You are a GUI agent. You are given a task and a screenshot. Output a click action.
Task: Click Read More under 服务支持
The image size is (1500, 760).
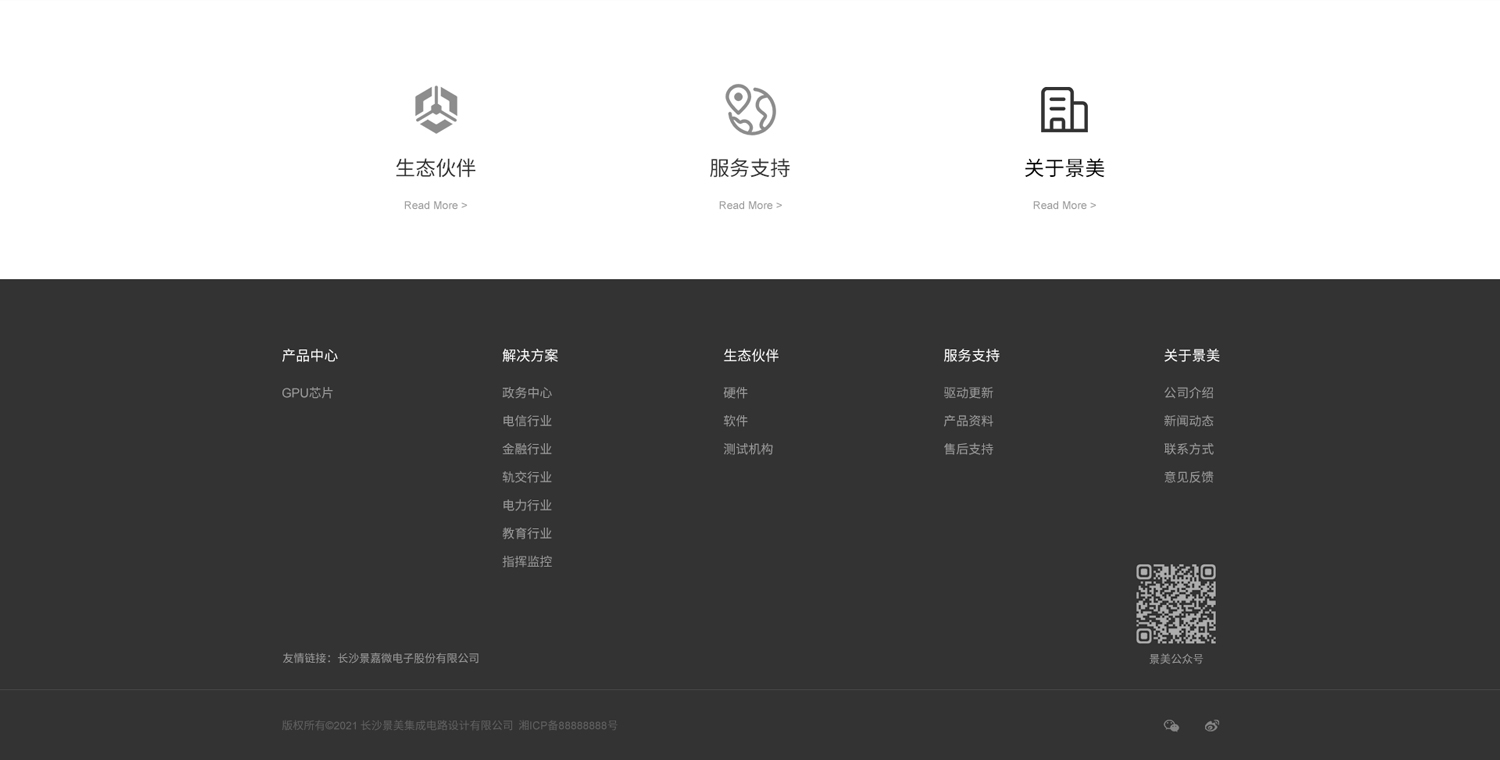pos(750,205)
